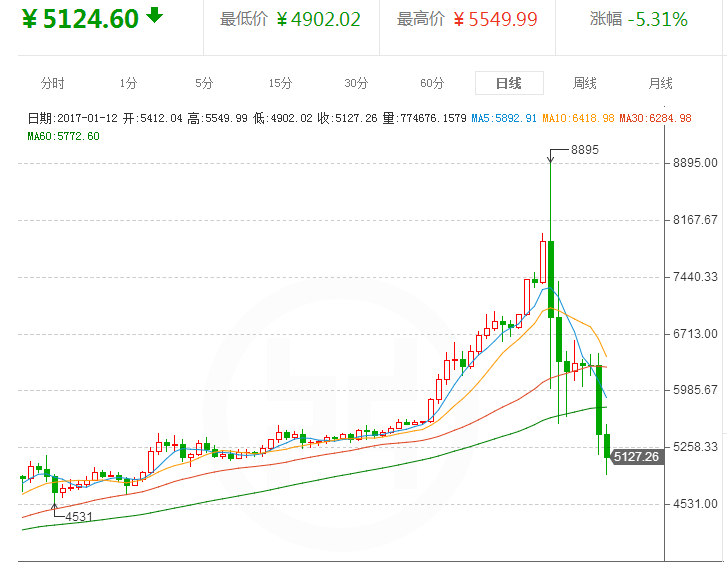727x562 pixels.
Task: Click the last green candlestick on the chart
Action: [606, 446]
